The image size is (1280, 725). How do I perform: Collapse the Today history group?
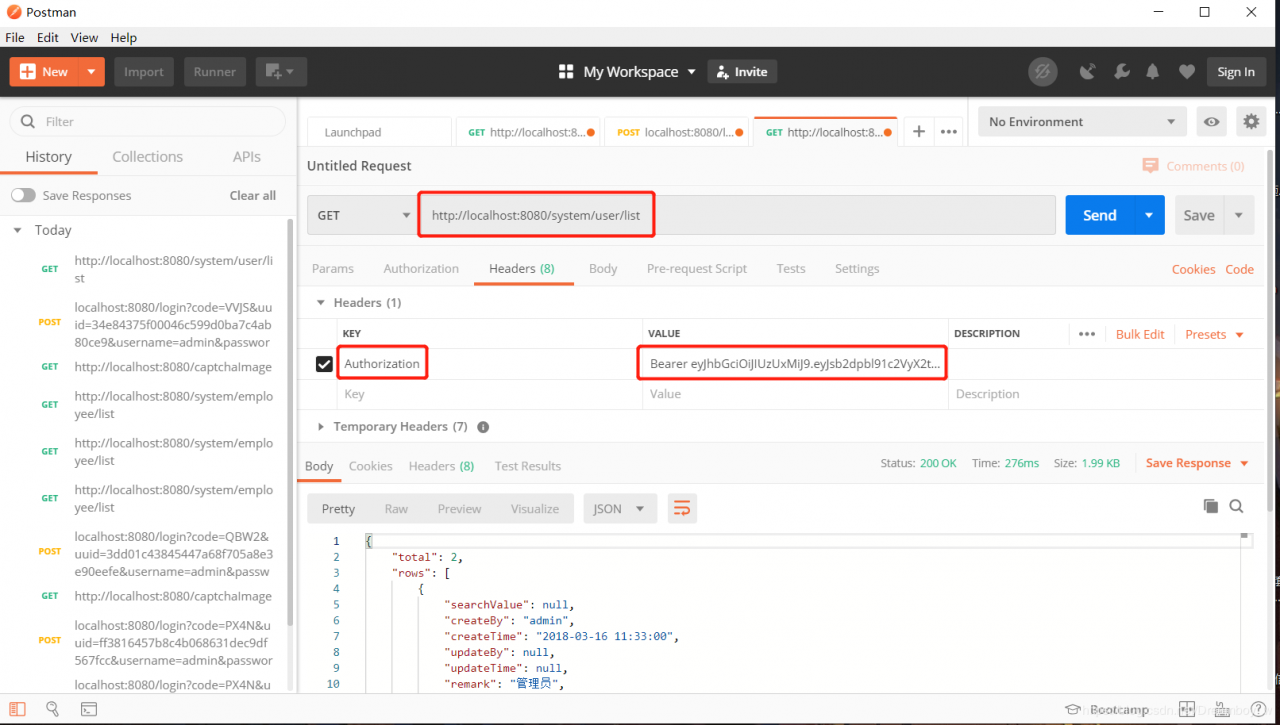tap(17, 230)
